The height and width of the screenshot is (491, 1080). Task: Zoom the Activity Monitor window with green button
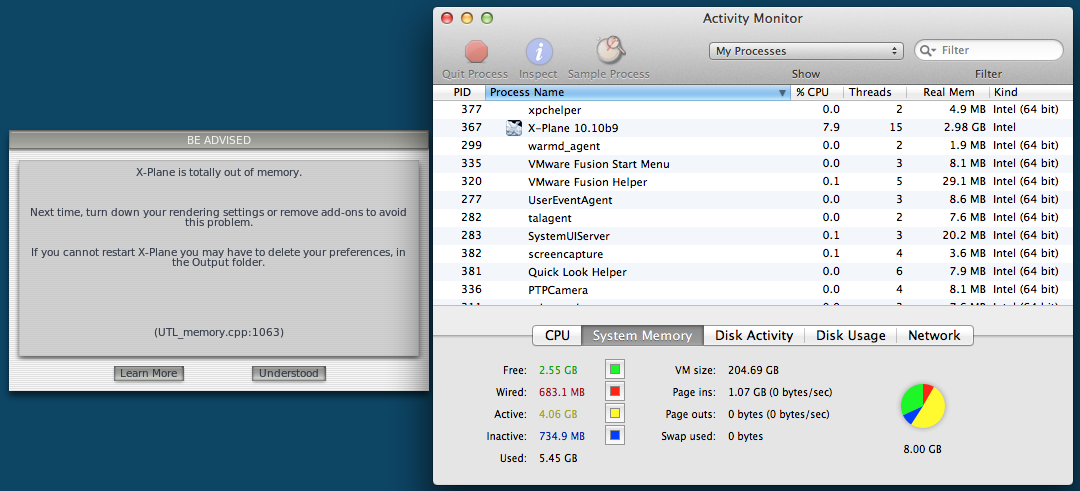(x=487, y=19)
